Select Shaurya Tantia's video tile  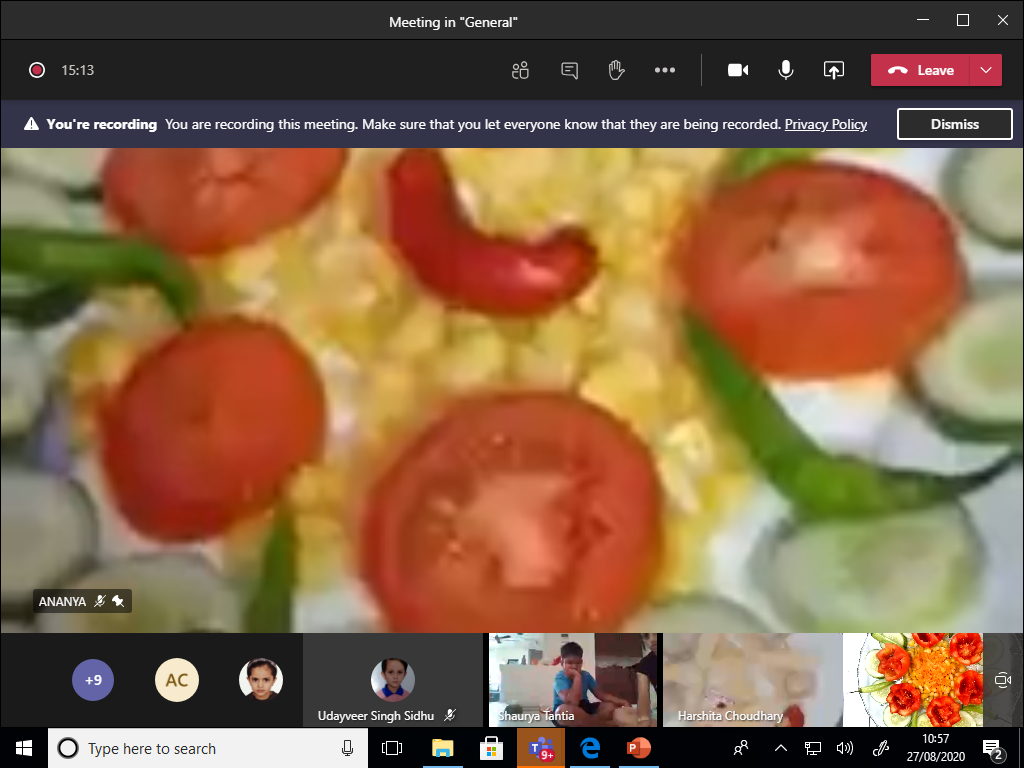pyautogui.click(x=573, y=680)
